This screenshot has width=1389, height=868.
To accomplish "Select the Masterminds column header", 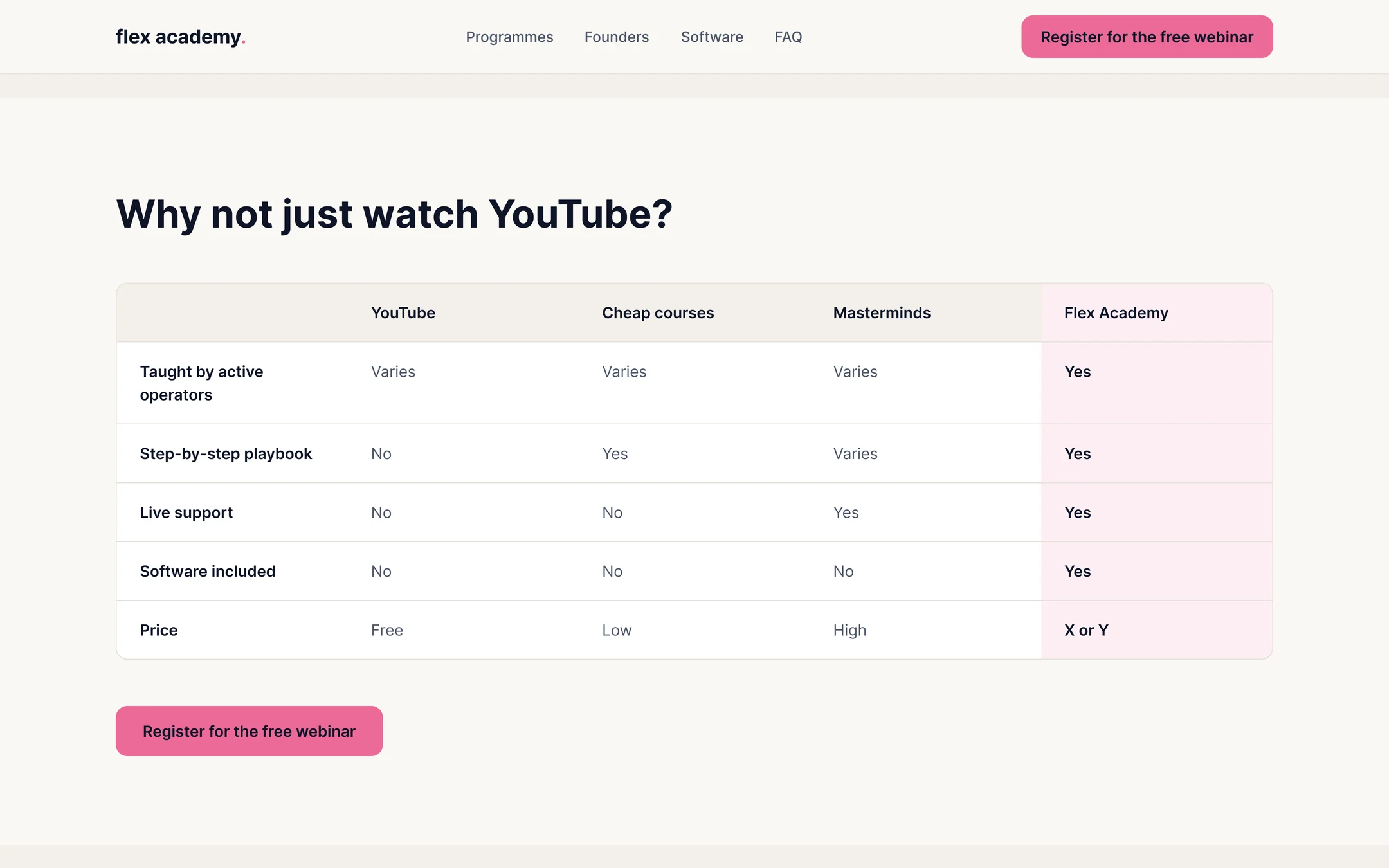I will click(x=882, y=312).
